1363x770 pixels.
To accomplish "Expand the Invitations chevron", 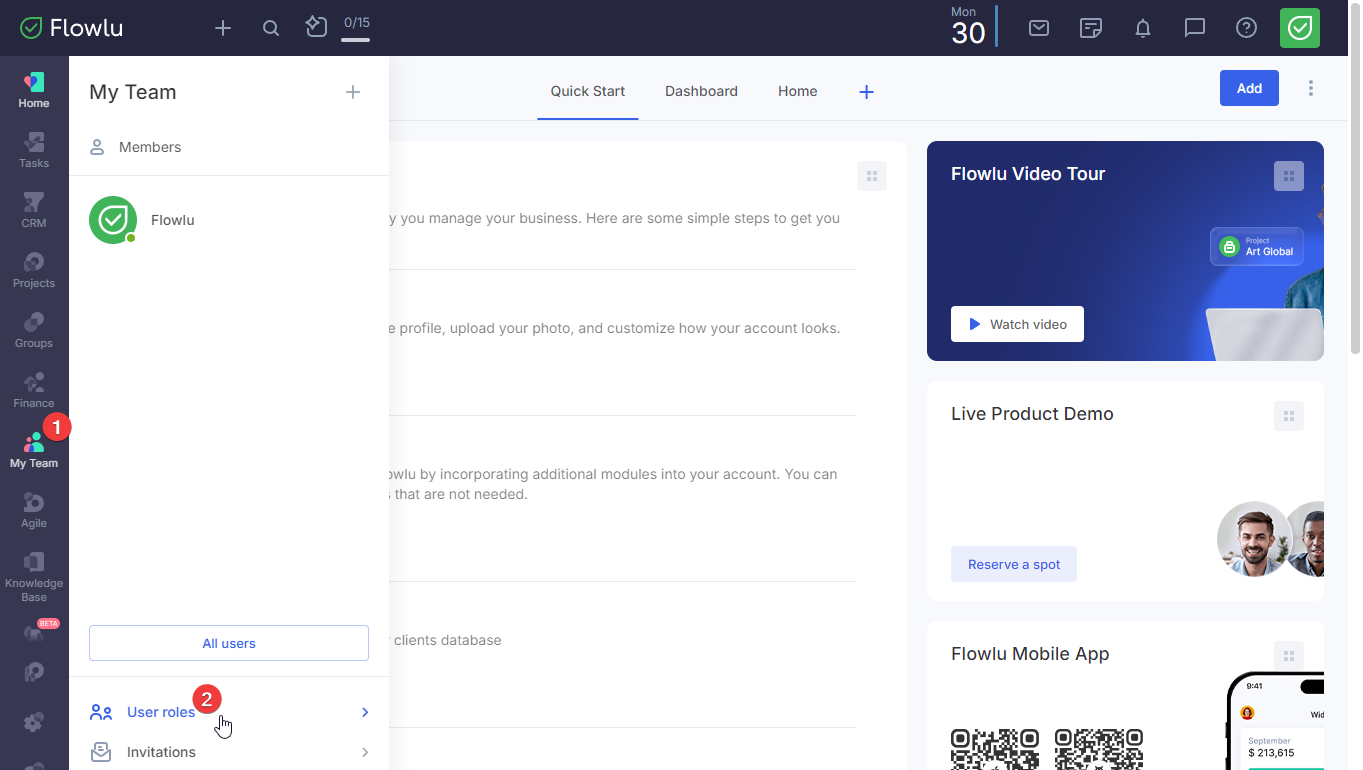I will [x=365, y=752].
